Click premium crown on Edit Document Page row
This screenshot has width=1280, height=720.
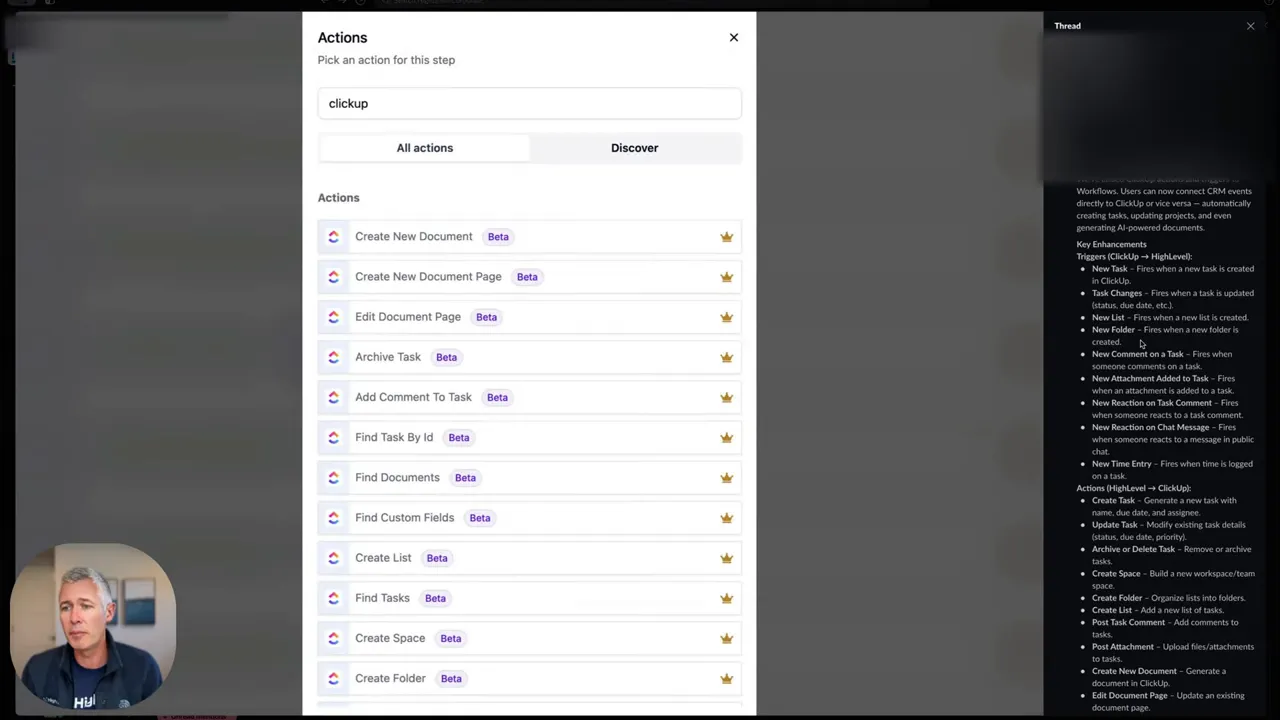coord(727,317)
